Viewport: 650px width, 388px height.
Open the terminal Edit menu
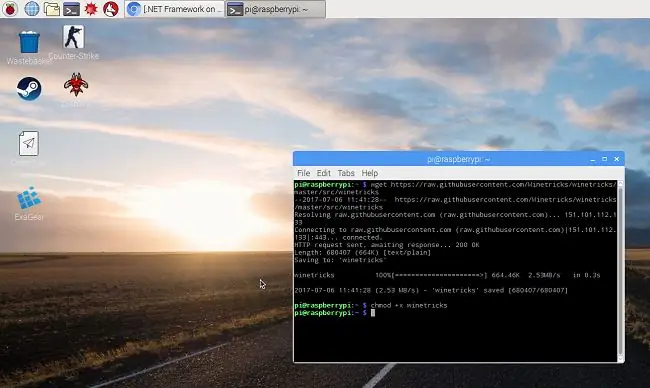(x=324, y=173)
